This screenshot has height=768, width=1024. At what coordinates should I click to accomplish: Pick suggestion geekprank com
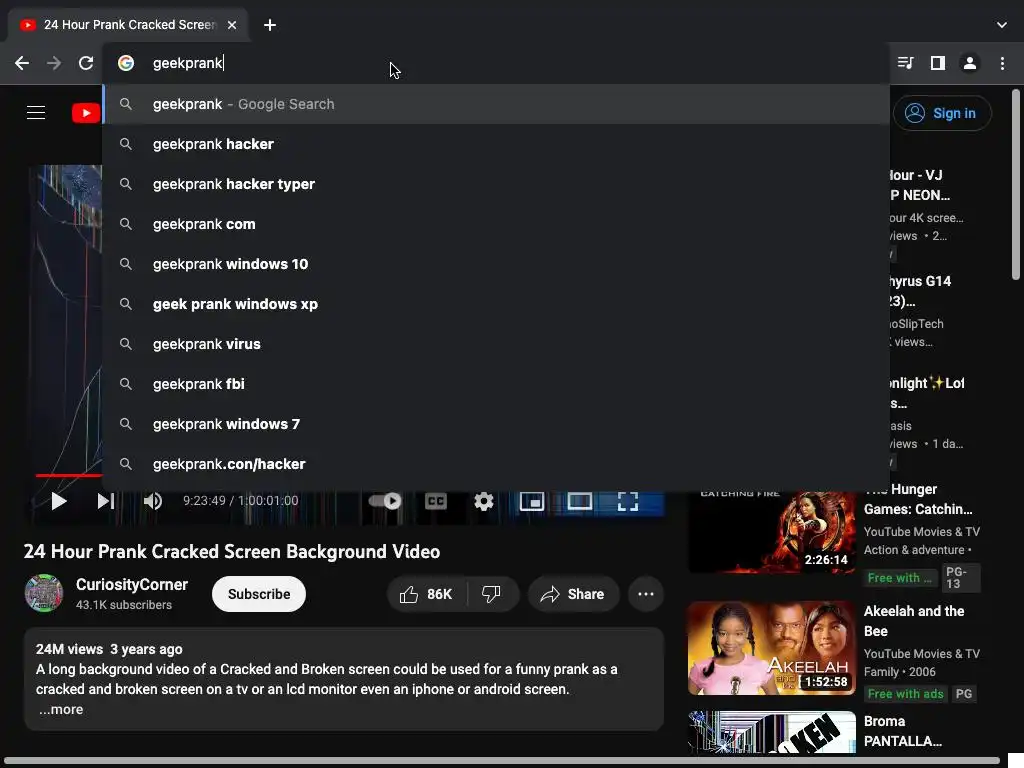click(496, 224)
